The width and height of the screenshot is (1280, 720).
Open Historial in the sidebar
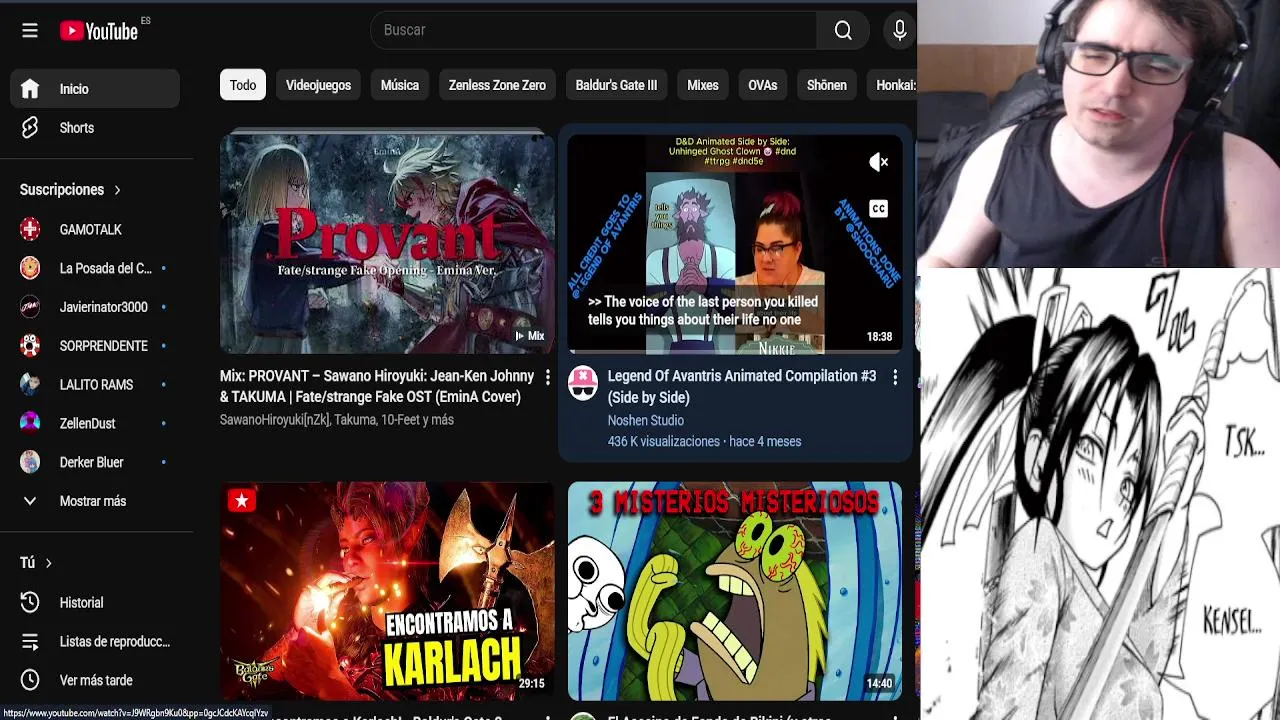[95, 603]
